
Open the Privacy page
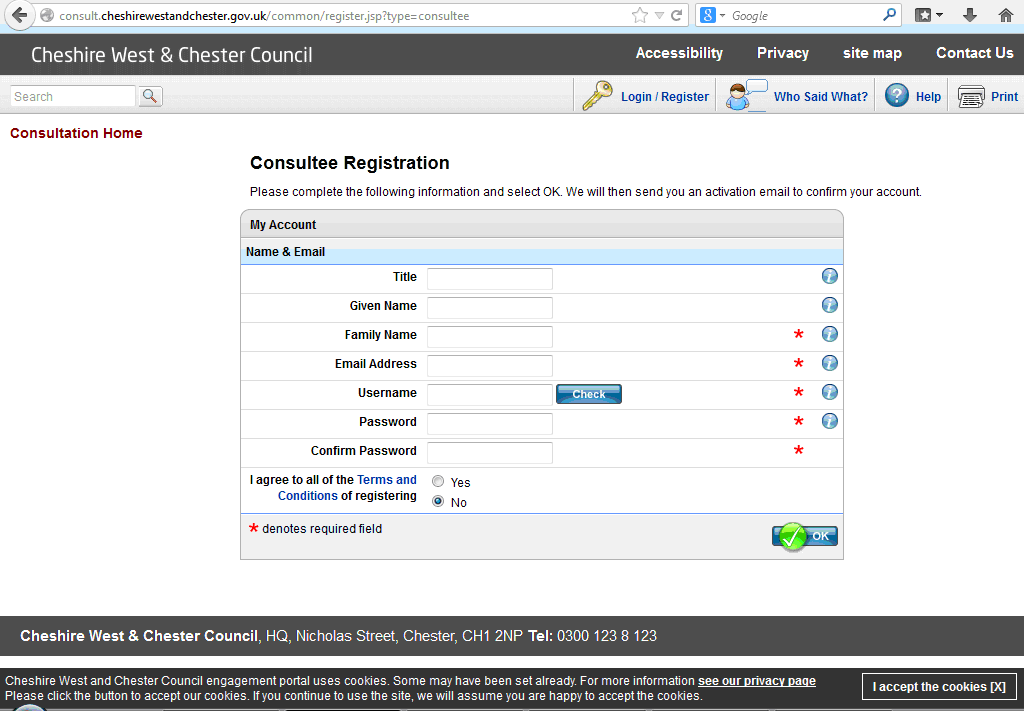(x=783, y=53)
